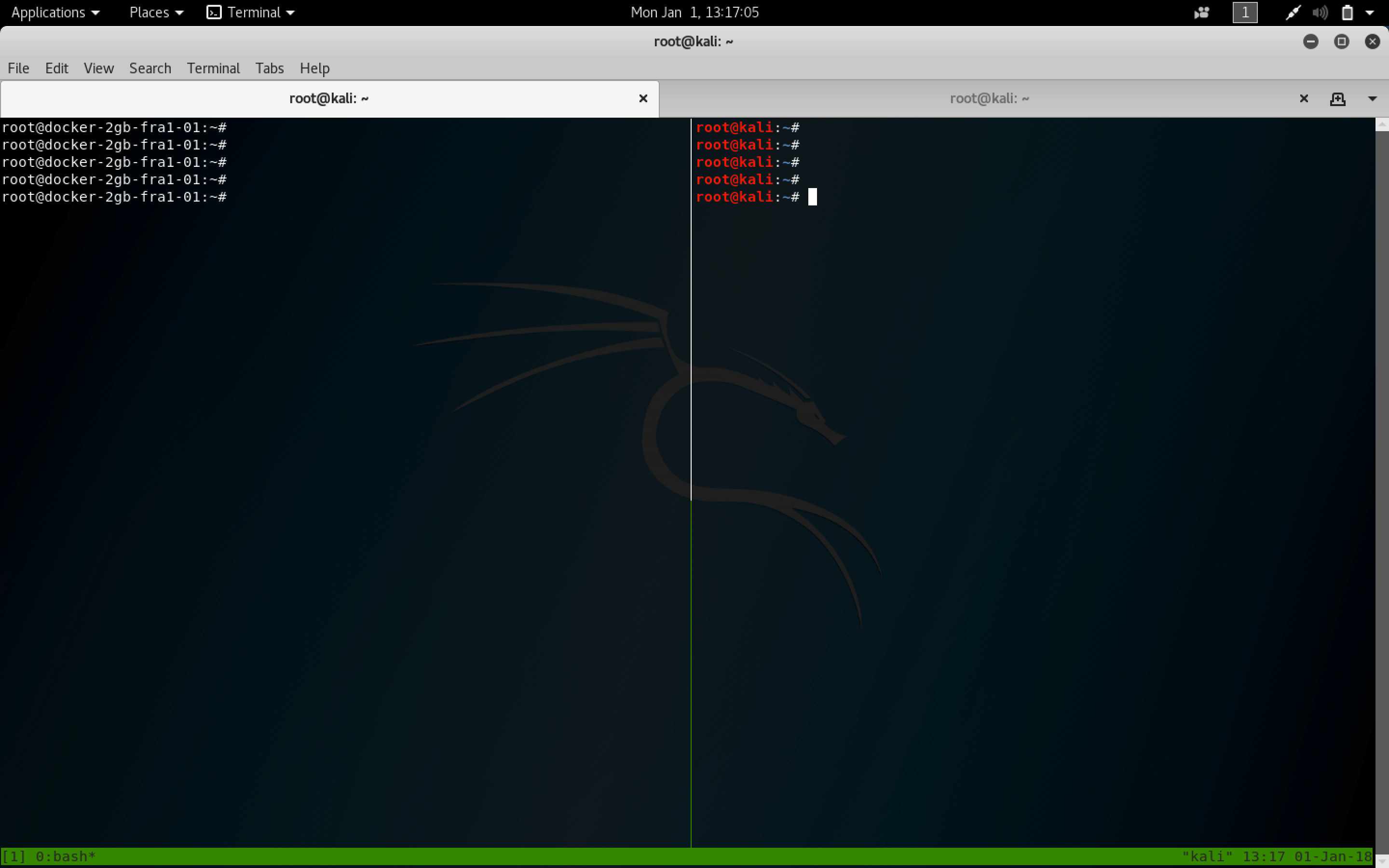
Task: Click the battery status icon
Action: point(1347,13)
